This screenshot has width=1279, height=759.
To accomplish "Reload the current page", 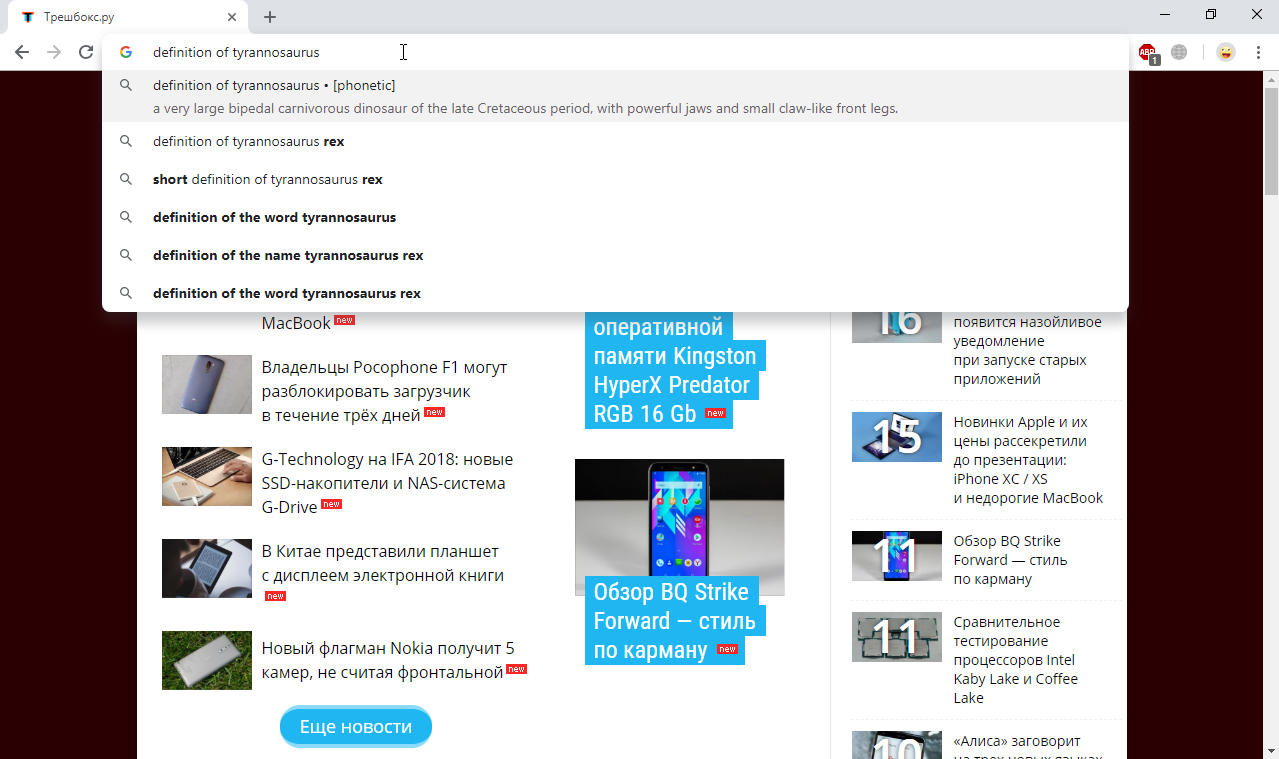I will pyautogui.click(x=86, y=52).
